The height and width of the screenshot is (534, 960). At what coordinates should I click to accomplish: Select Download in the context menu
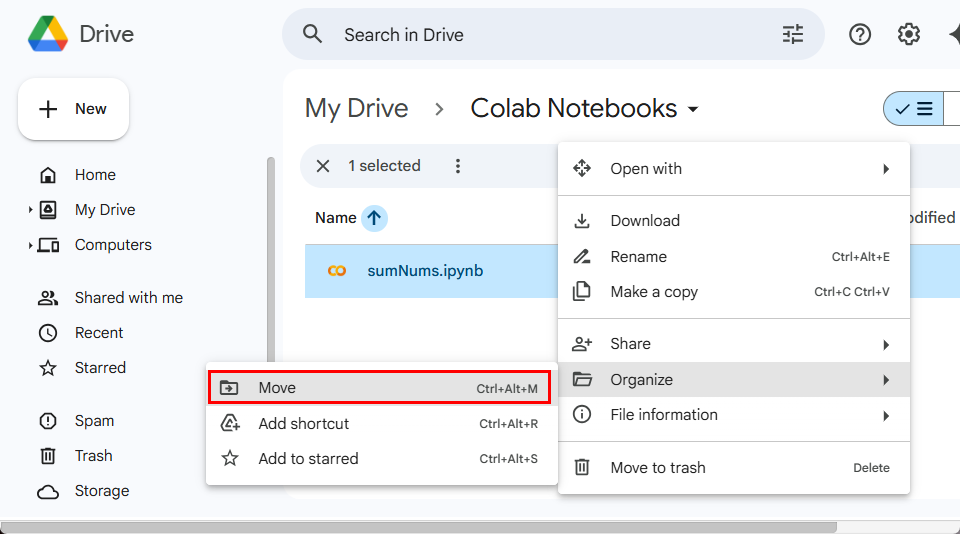coord(734,221)
